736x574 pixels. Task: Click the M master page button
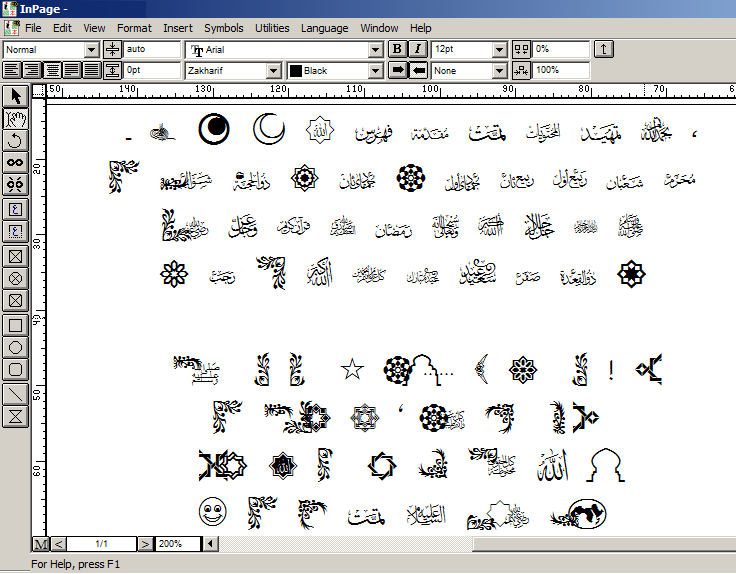click(40, 544)
